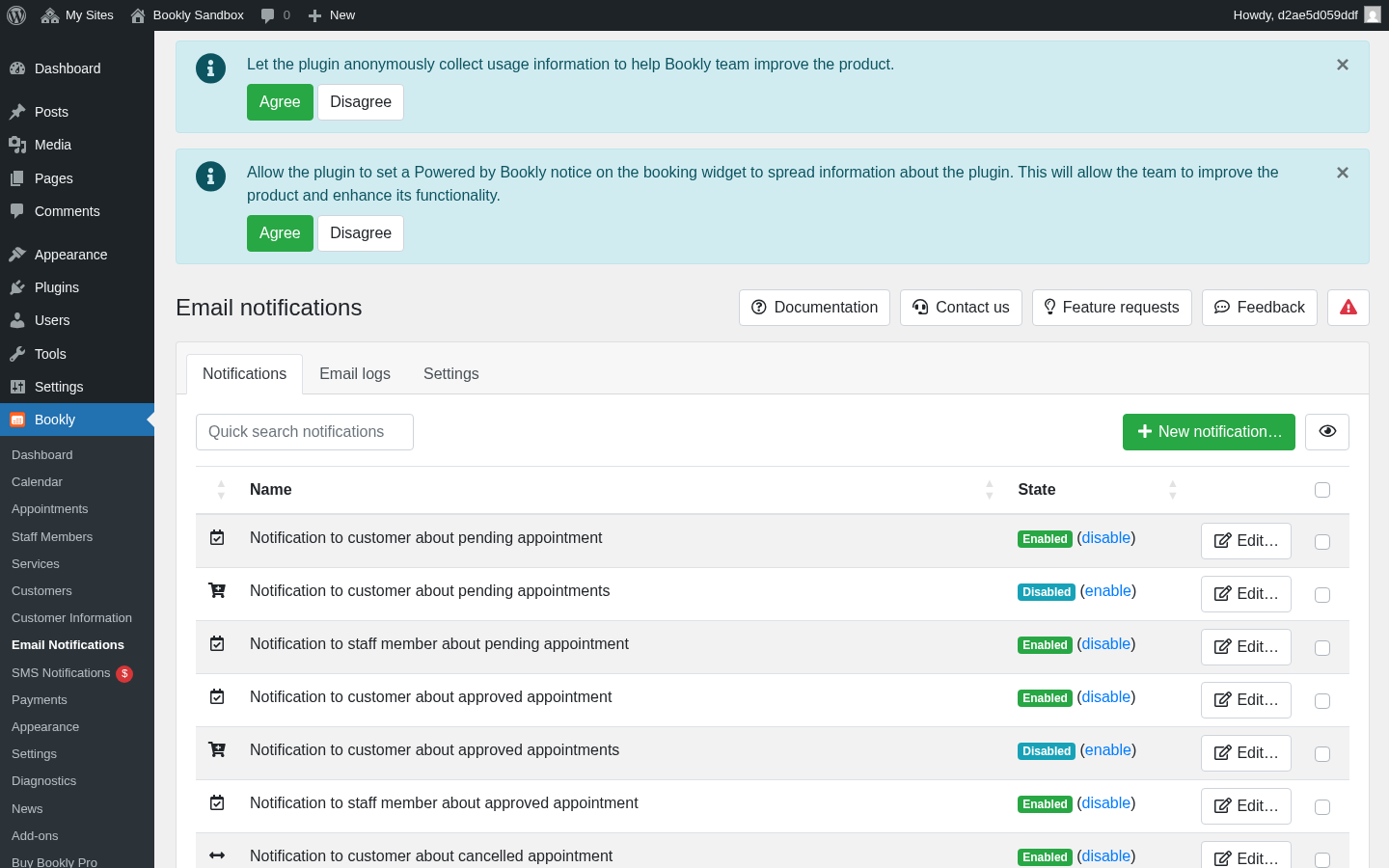Image resolution: width=1389 pixels, height=868 pixels.
Task: Sort table by Name column
Action: tap(621, 490)
